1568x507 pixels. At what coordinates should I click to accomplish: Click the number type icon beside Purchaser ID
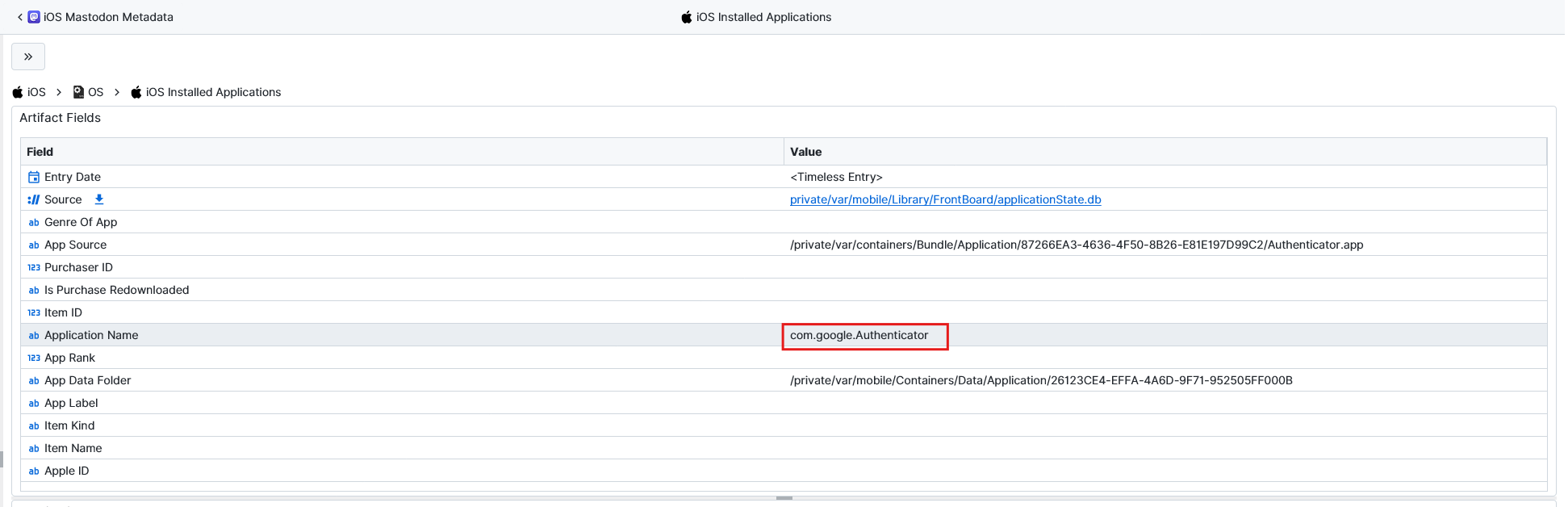click(x=34, y=267)
